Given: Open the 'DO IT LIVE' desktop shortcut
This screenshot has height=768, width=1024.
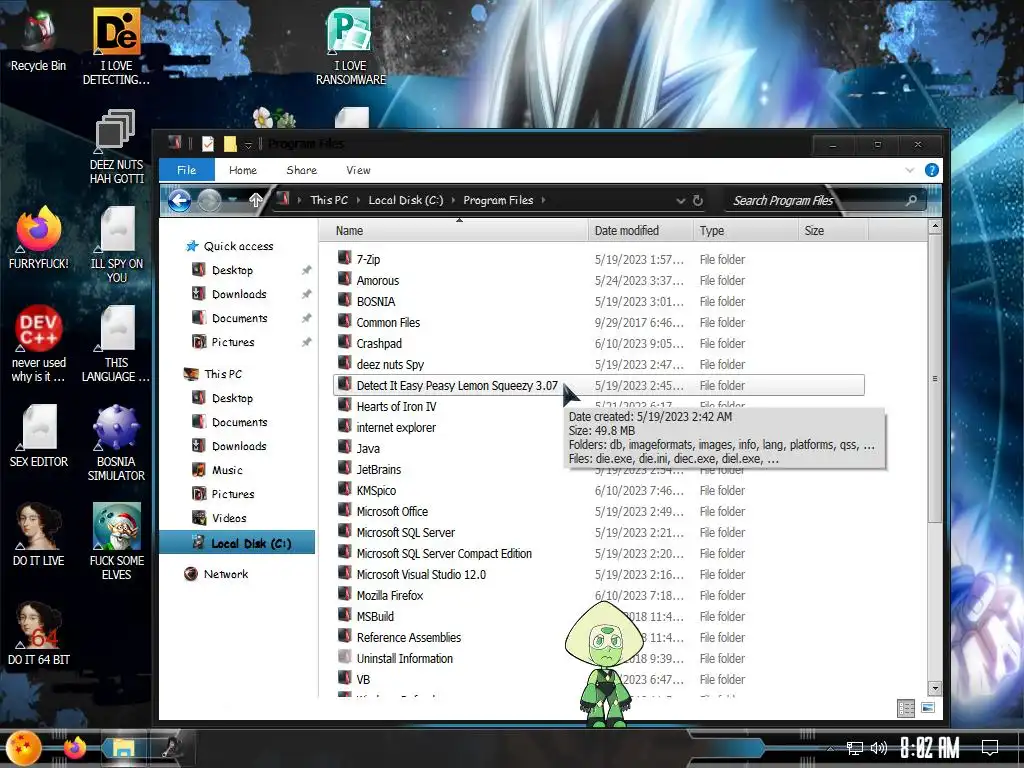Looking at the screenshot, I should (39, 534).
